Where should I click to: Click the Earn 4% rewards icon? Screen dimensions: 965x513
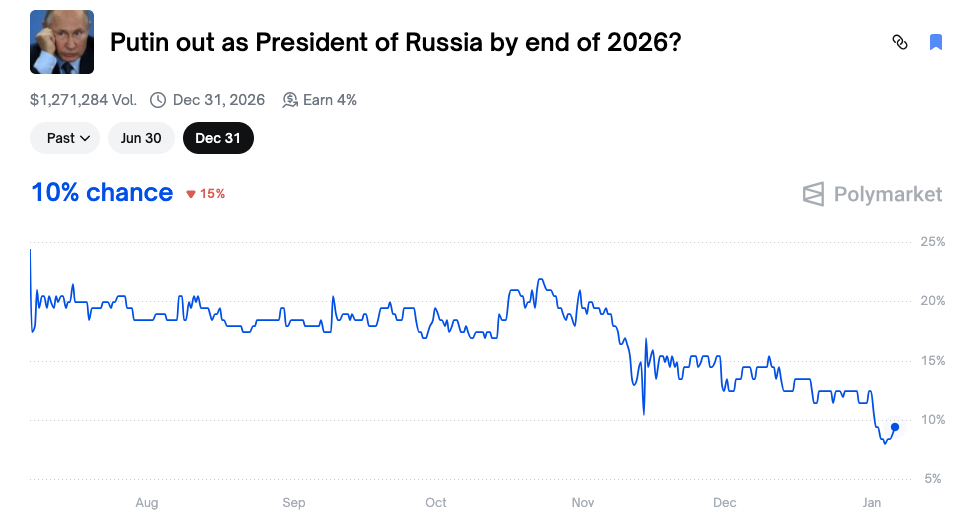point(290,100)
